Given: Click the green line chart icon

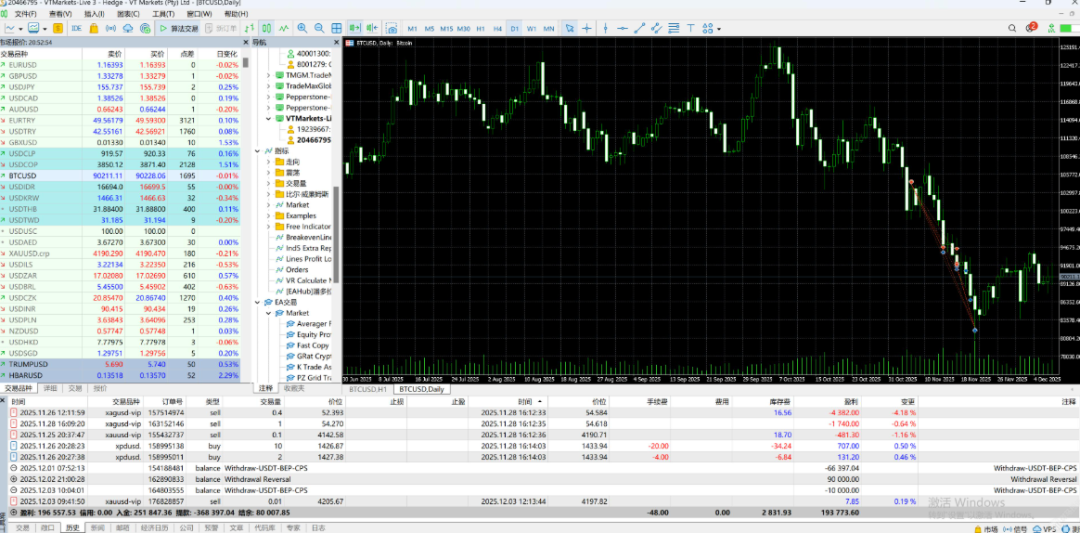Looking at the screenshot, I should point(283,28).
